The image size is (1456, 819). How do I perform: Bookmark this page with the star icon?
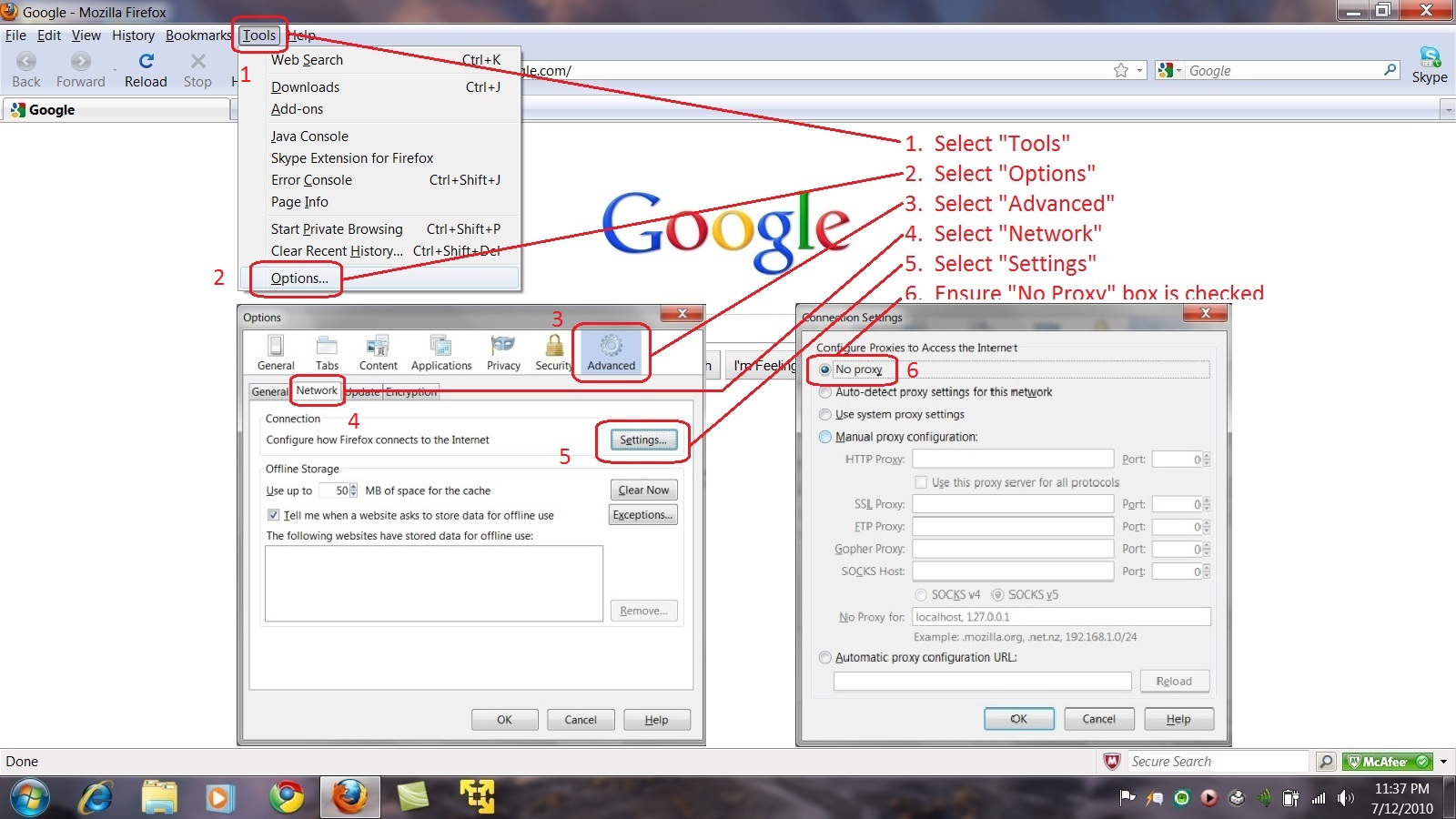click(x=1121, y=70)
